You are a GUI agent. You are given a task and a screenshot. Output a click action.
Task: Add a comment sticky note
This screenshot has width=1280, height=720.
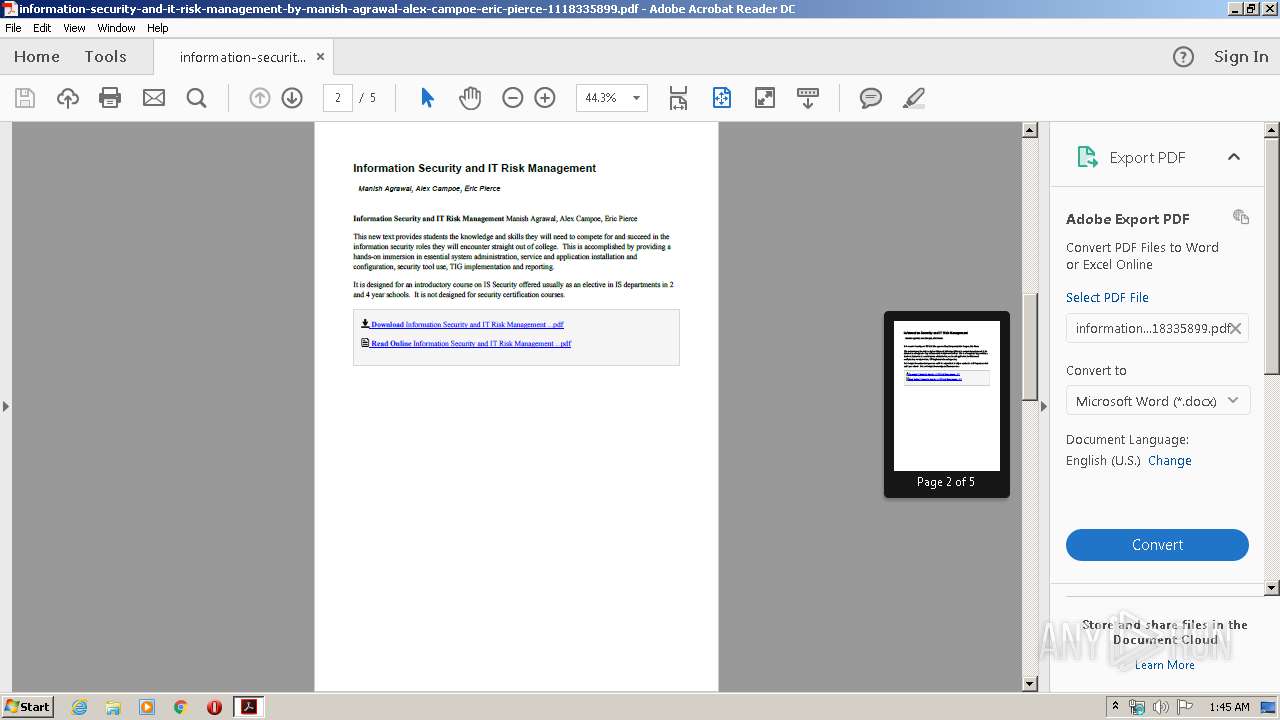pos(871,98)
